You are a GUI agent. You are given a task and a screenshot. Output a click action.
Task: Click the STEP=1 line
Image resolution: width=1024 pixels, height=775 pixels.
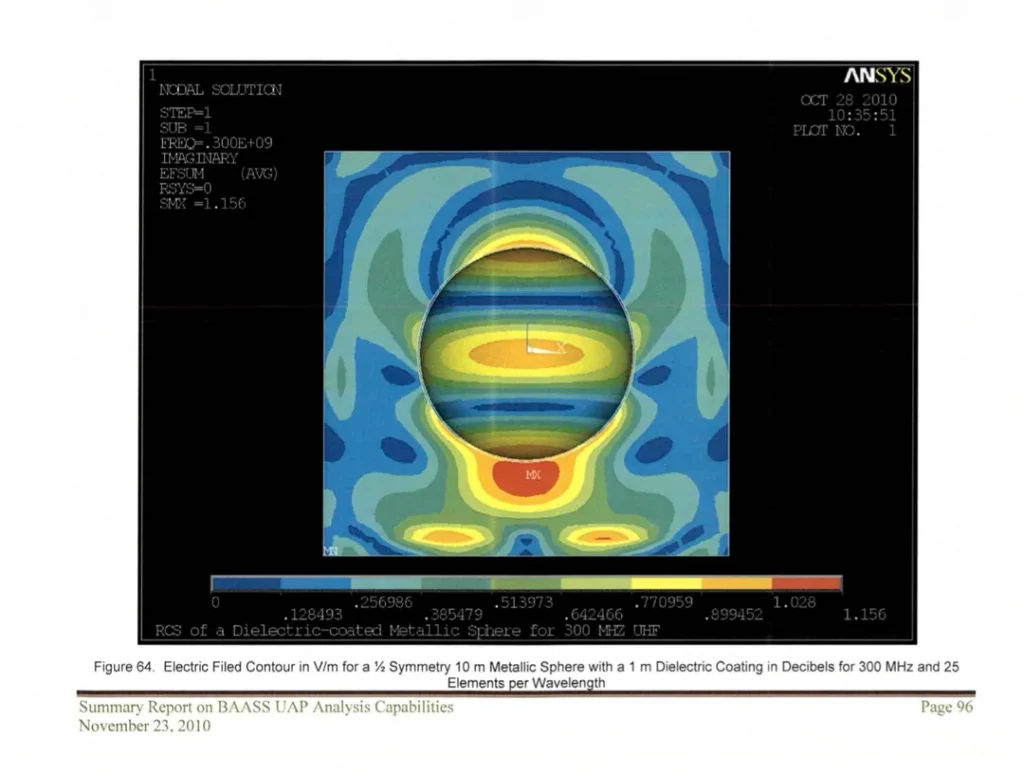[185, 112]
